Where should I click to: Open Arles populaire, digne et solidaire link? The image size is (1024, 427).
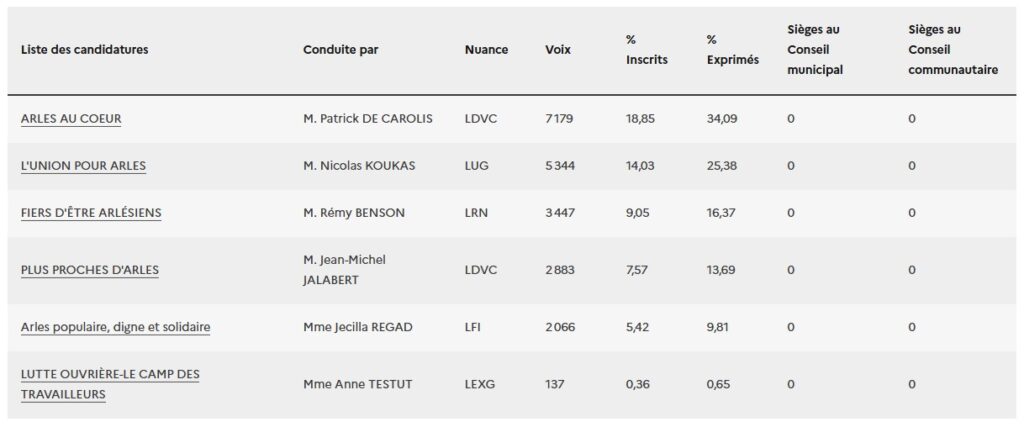[x=115, y=327]
